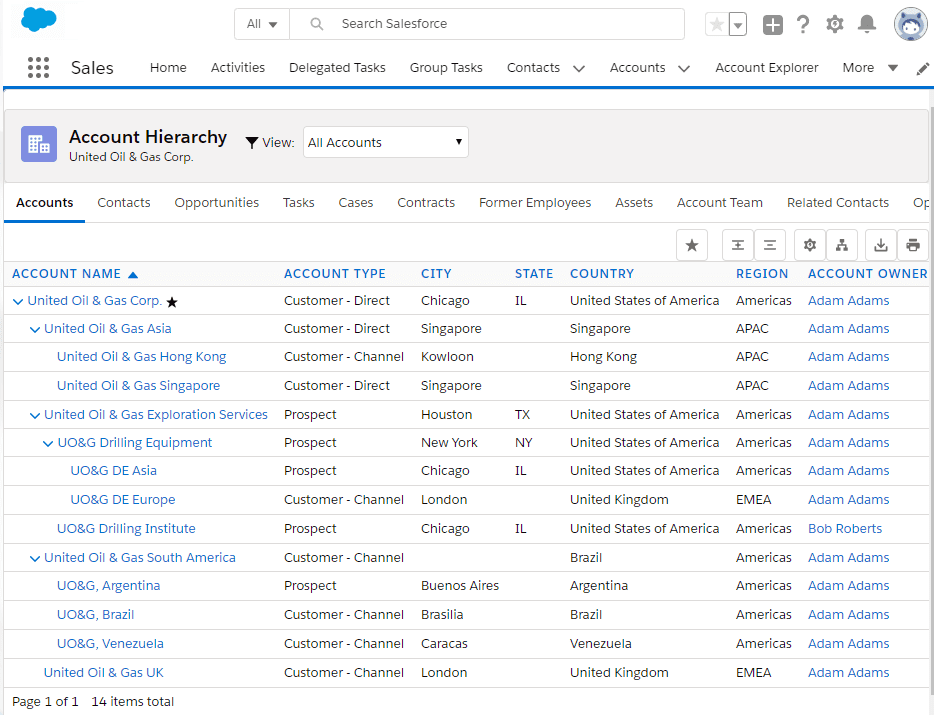Click the print icon

click(913, 245)
